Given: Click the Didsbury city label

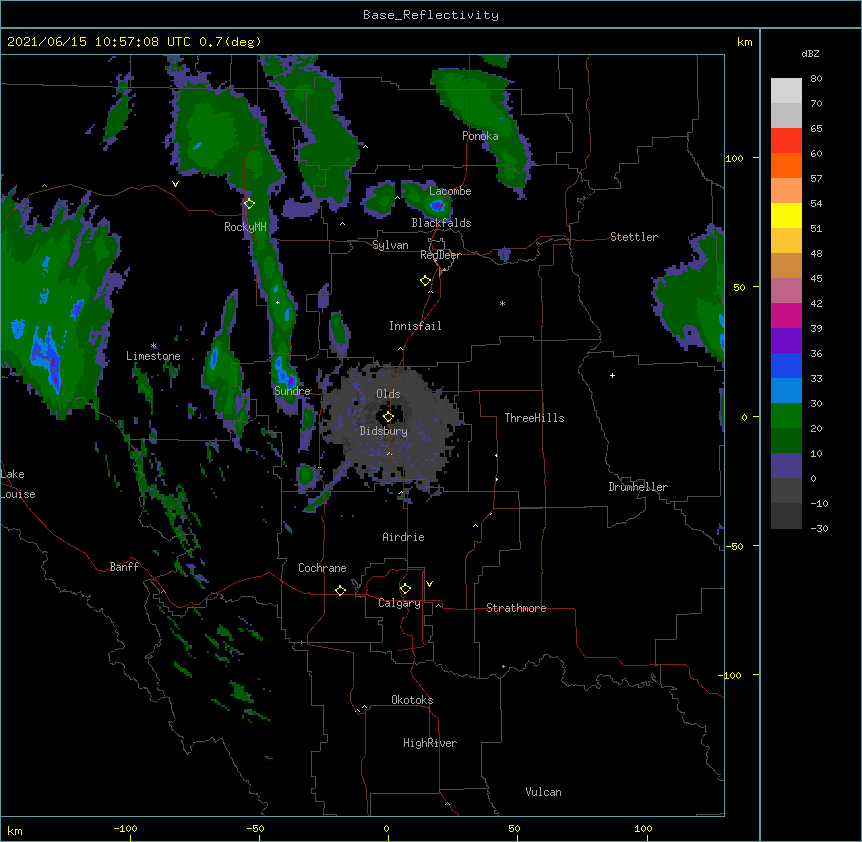Looking at the screenshot, I should (383, 431).
